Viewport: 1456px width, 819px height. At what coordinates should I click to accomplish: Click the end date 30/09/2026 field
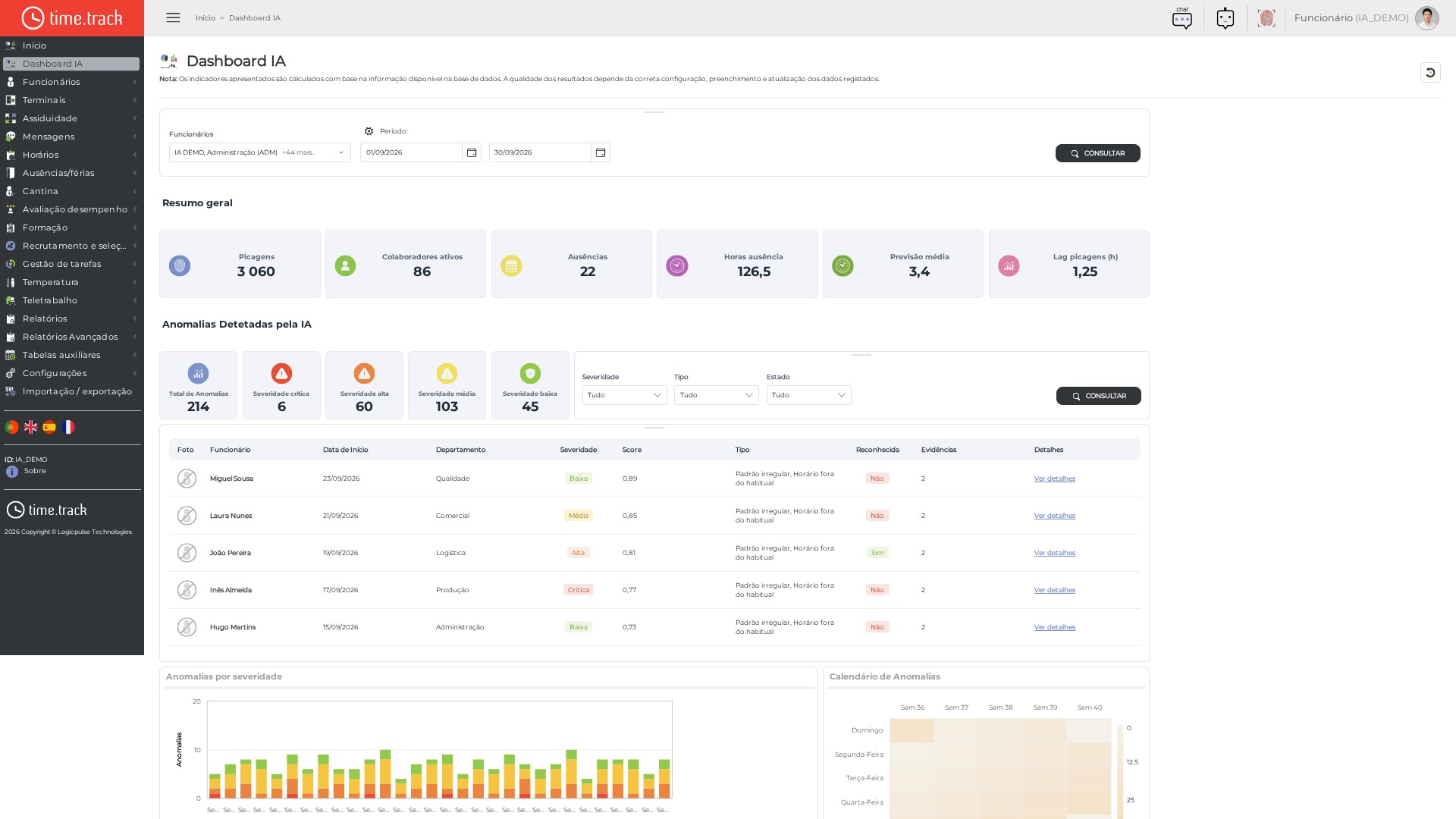(x=541, y=152)
